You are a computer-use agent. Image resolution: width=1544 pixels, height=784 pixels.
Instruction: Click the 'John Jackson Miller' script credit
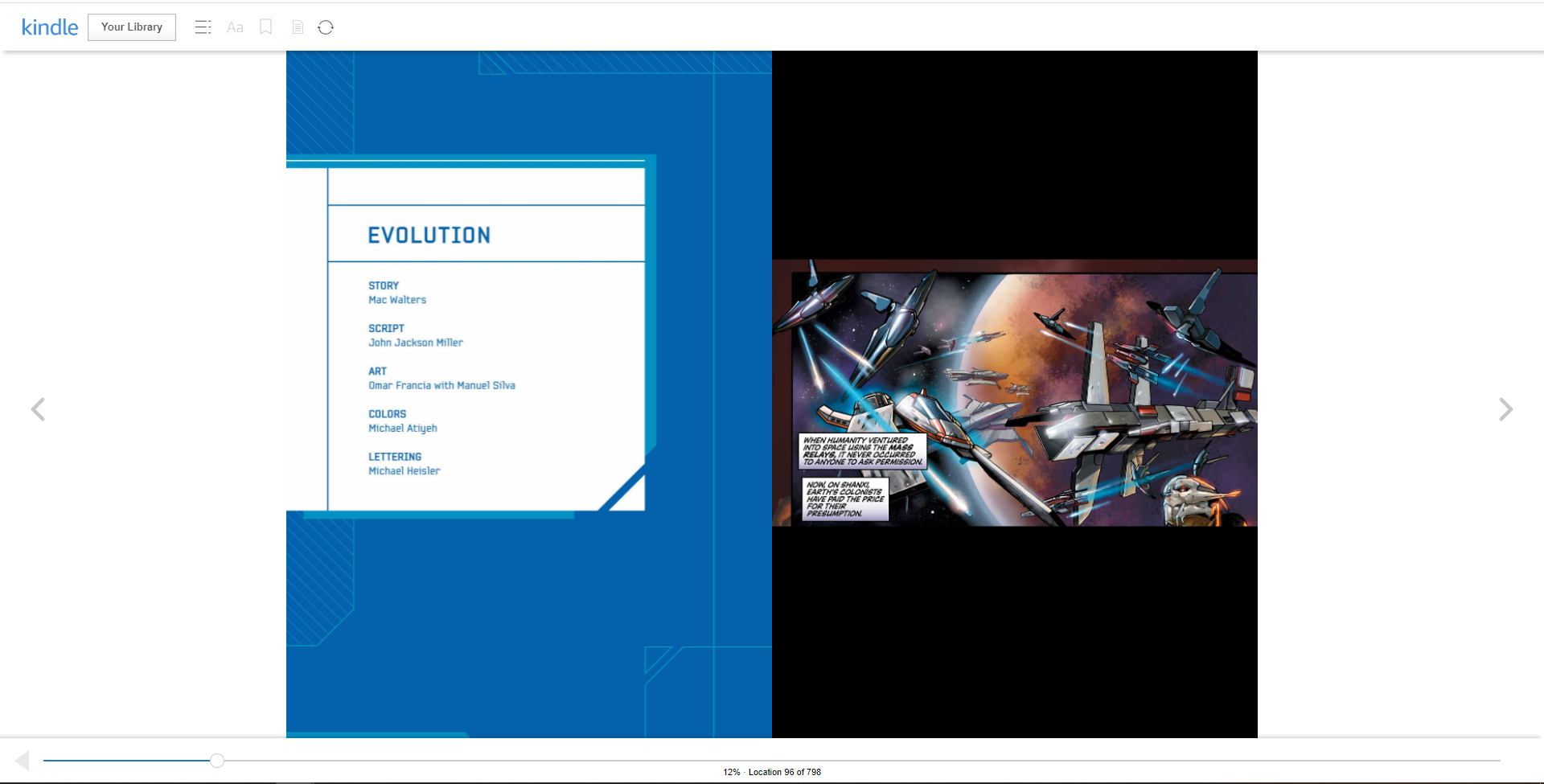416,343
